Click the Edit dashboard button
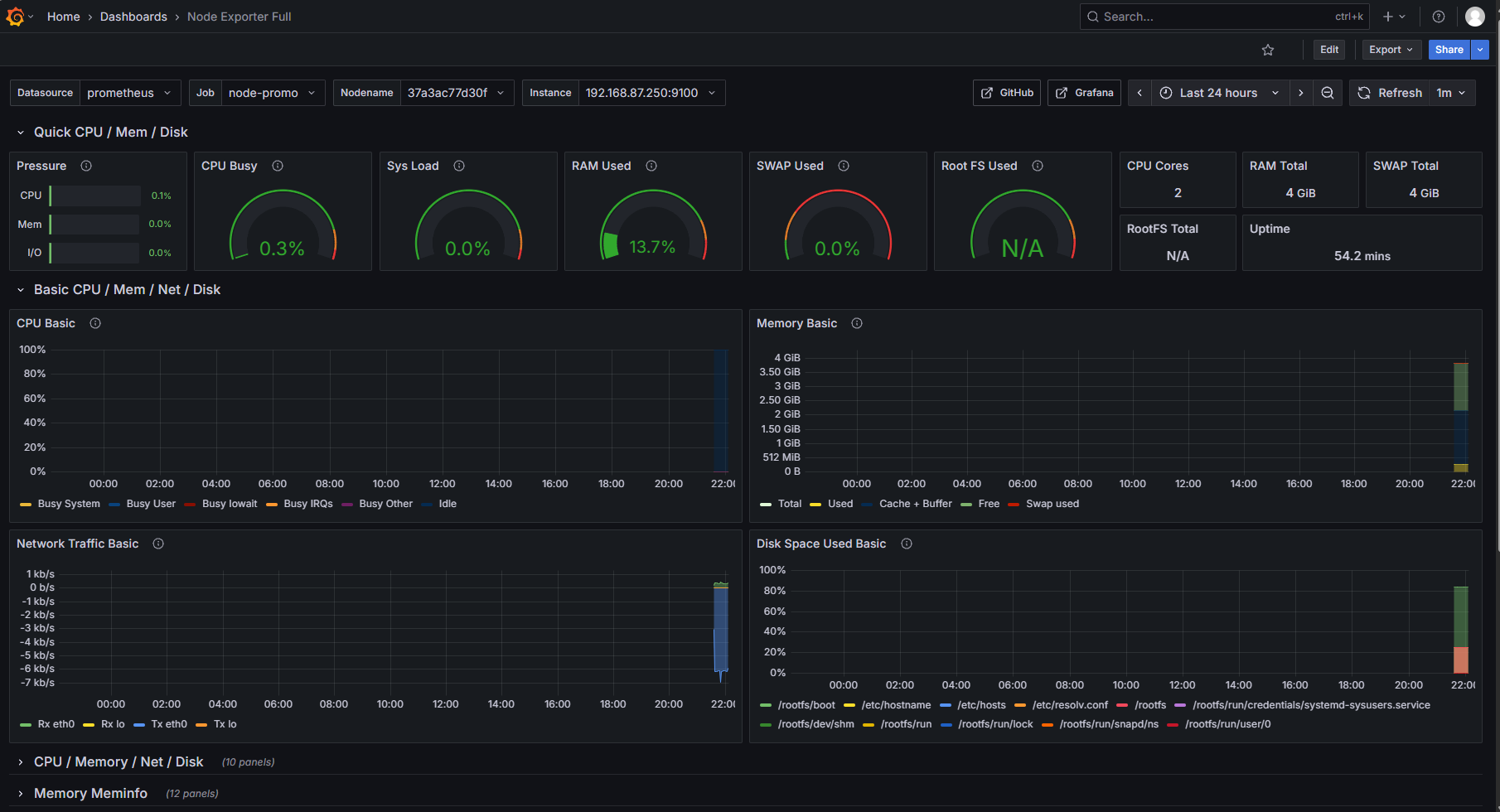The width and height of the screenshot is (1500, 812). tap(1328, 50)
